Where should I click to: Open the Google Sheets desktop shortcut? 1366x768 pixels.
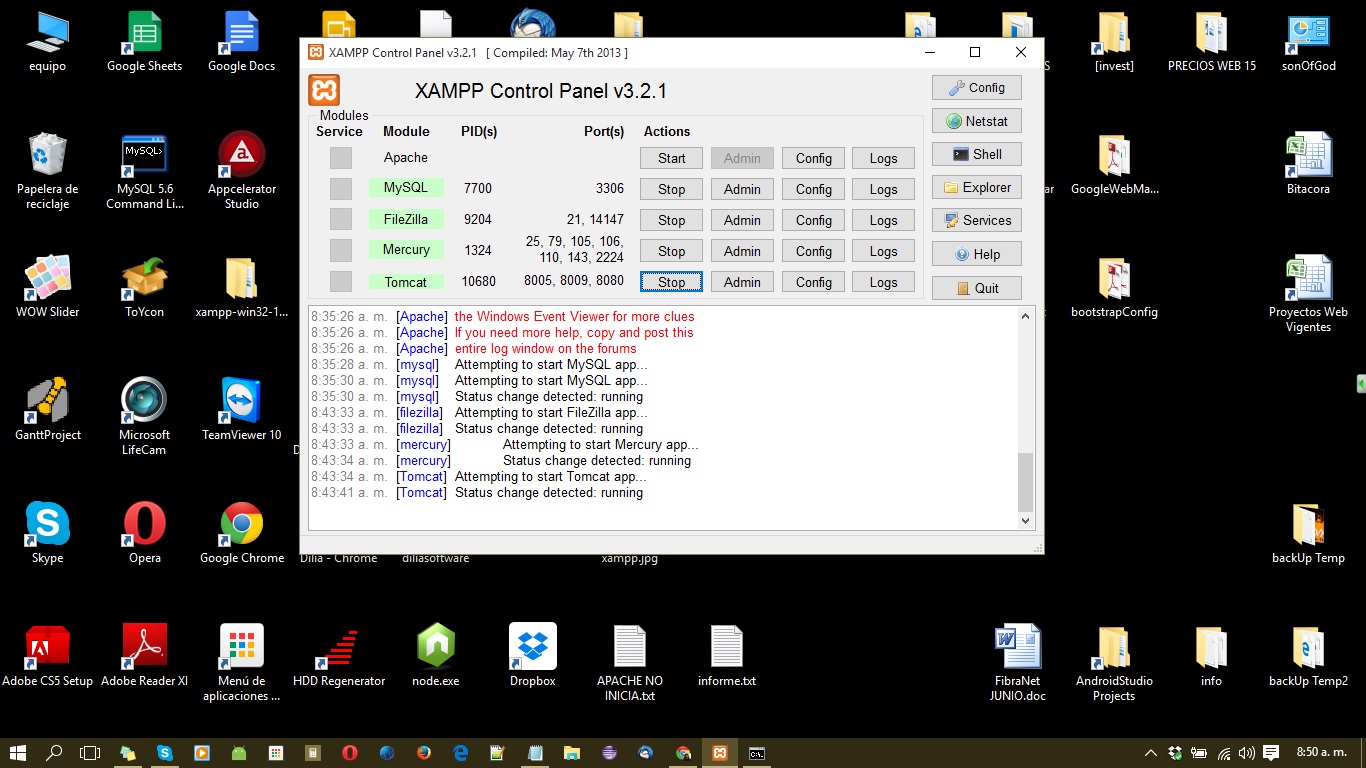145,40
